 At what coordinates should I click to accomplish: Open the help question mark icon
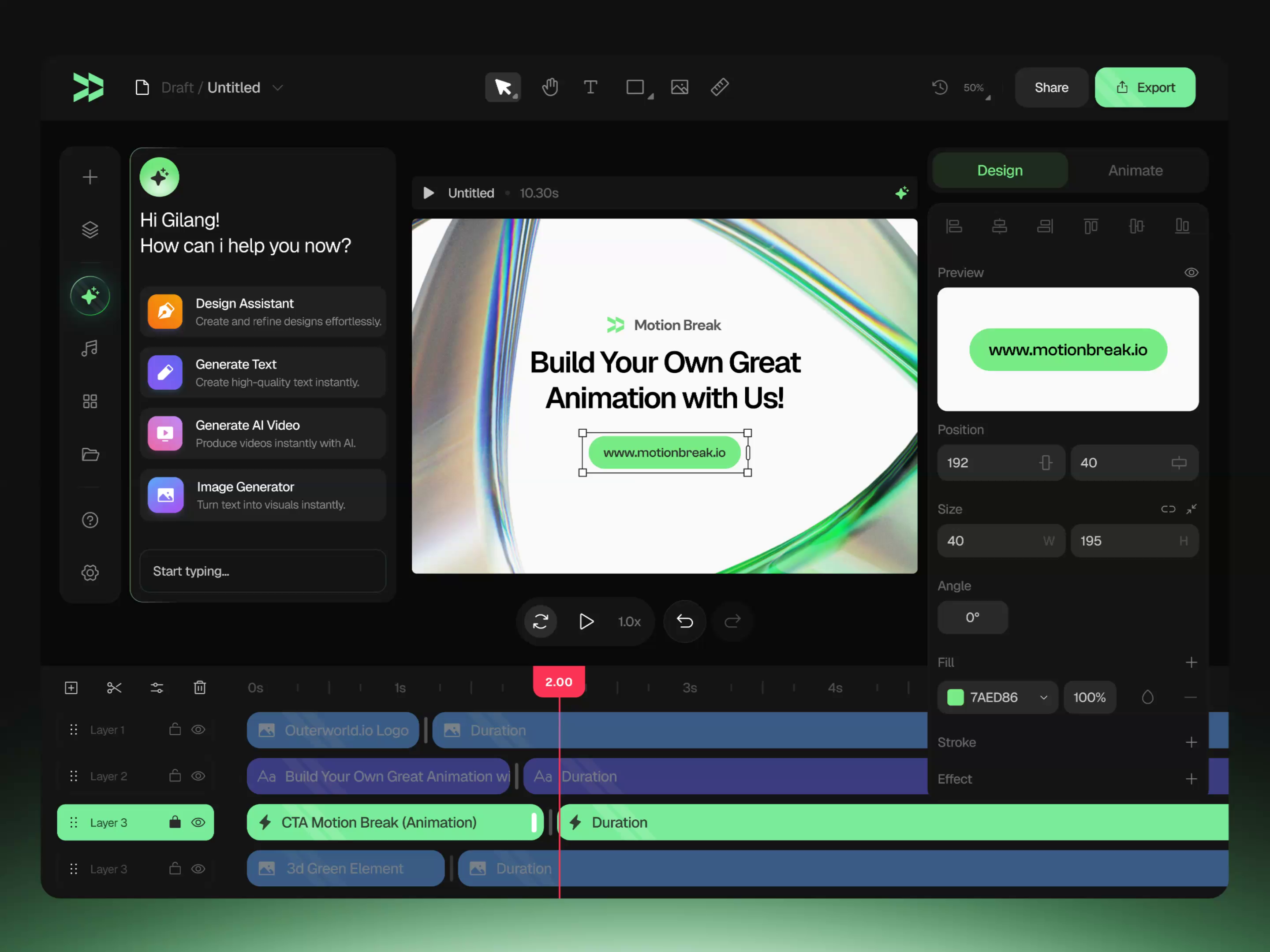90,520
